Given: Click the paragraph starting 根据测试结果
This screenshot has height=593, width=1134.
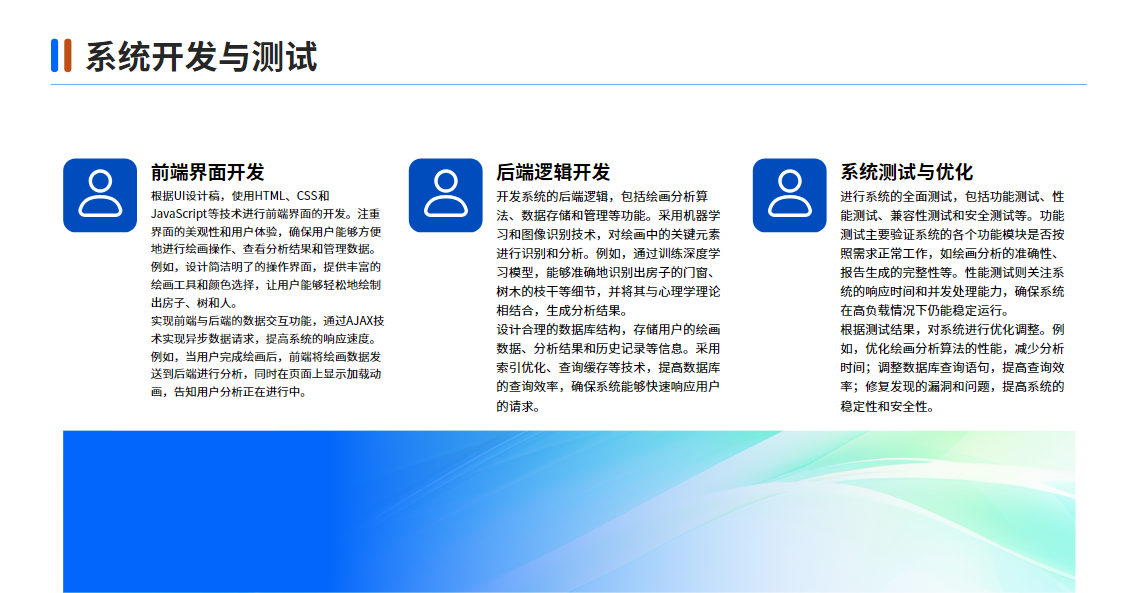Looking at the screenshot, I should [952, 367].
